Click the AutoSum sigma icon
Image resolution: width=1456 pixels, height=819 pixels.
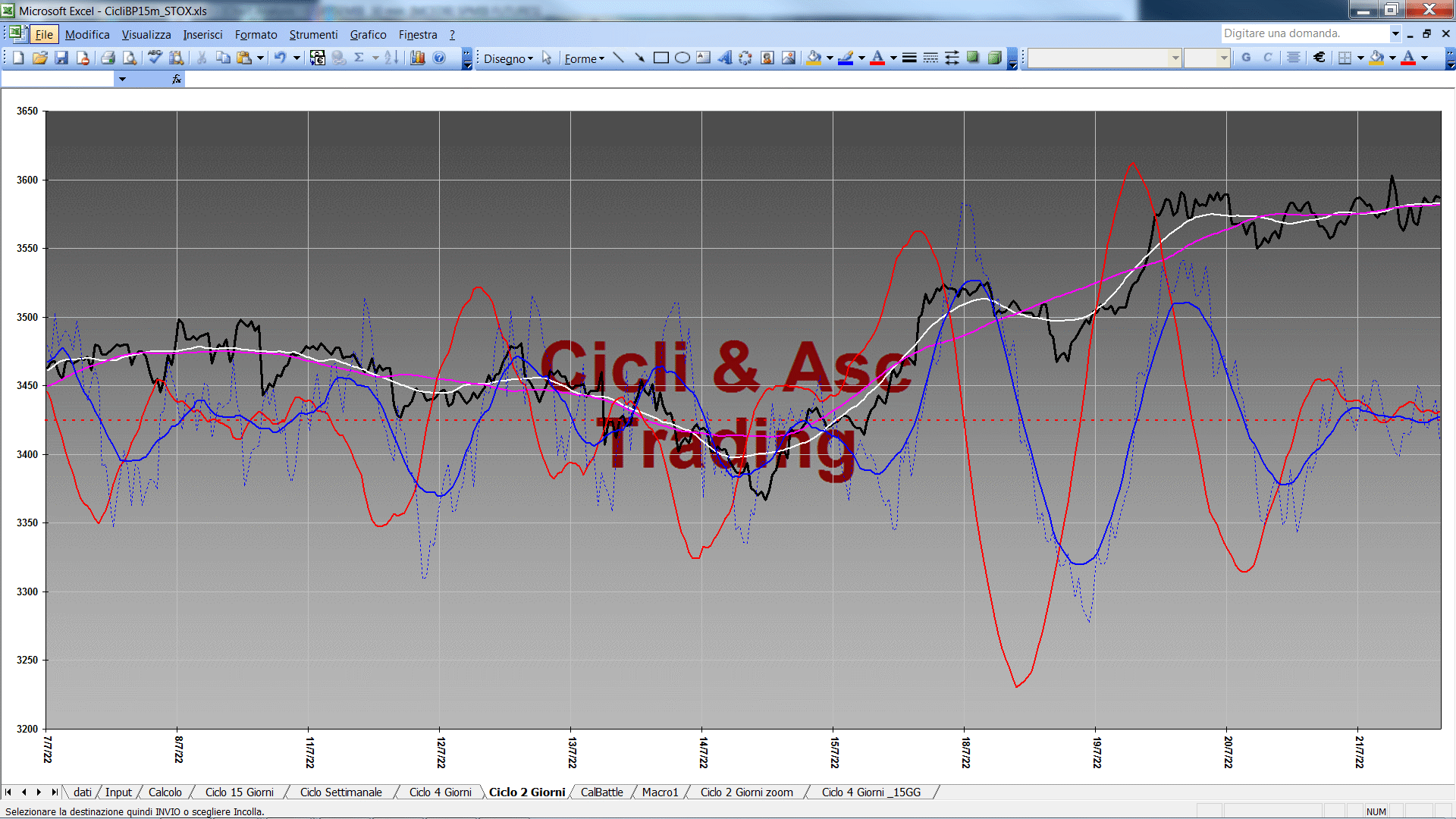click(x=359, y=58)
